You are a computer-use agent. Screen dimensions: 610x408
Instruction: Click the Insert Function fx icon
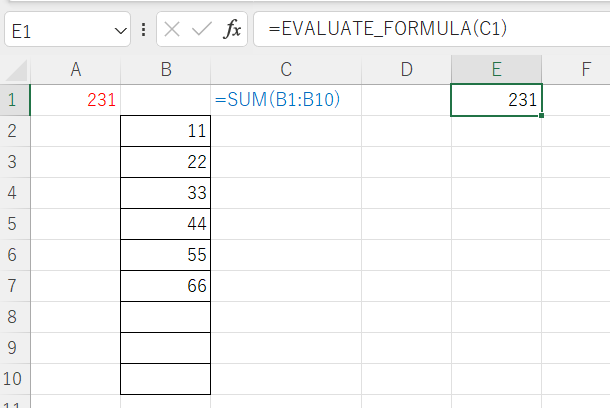[231, 30]
